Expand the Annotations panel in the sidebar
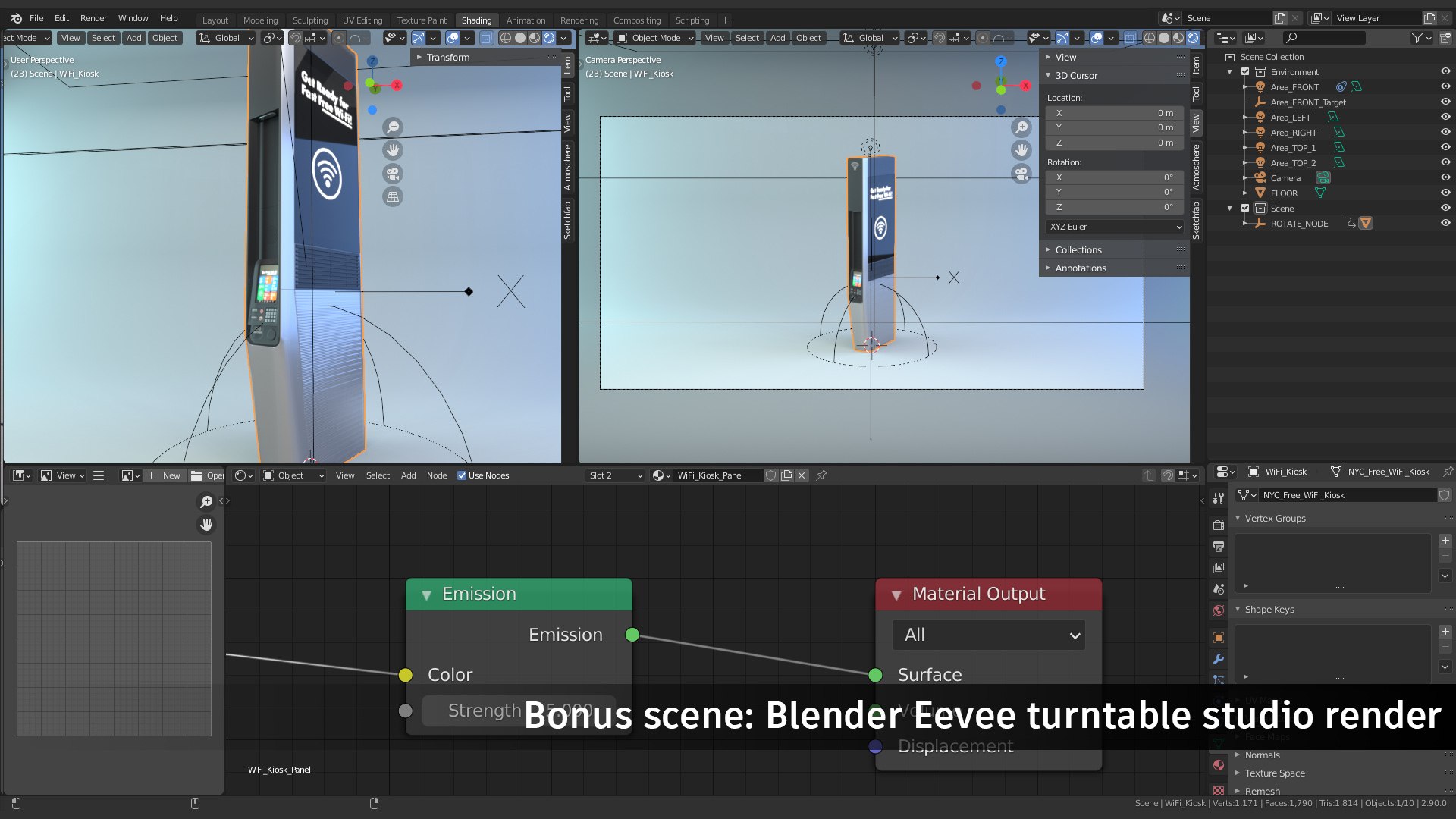This screenshot has height=819, width=1456. [1080, 268]
